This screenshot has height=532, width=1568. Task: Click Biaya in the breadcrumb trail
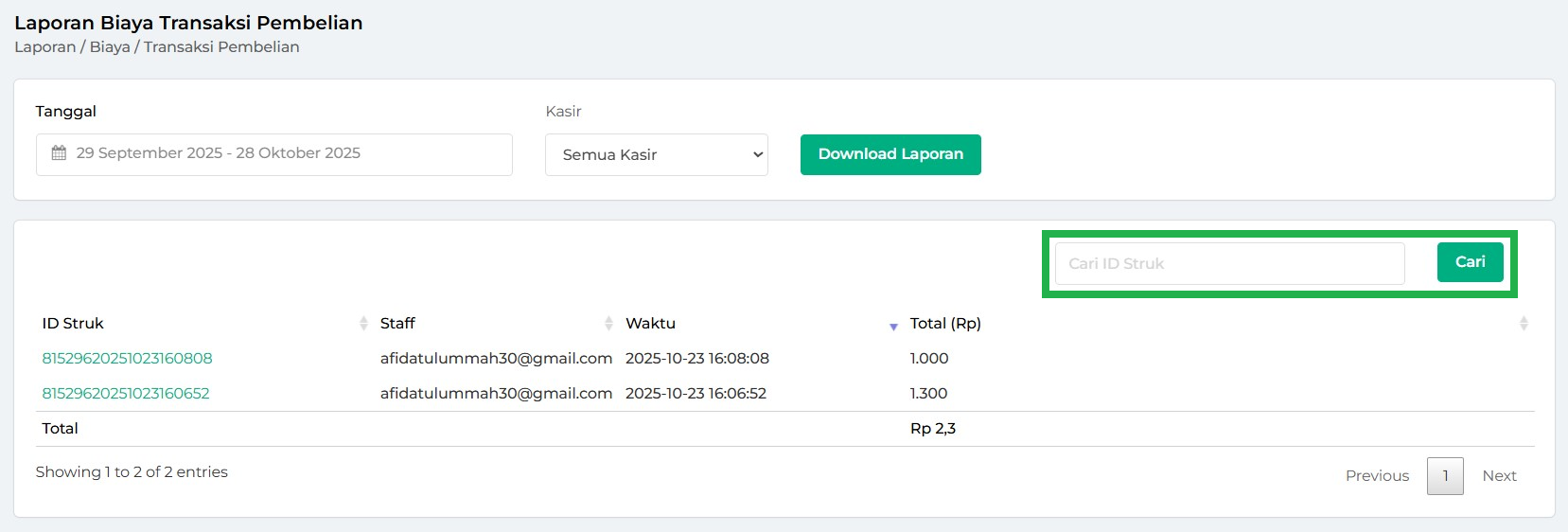pyautogui.click(x=110, y=47)
